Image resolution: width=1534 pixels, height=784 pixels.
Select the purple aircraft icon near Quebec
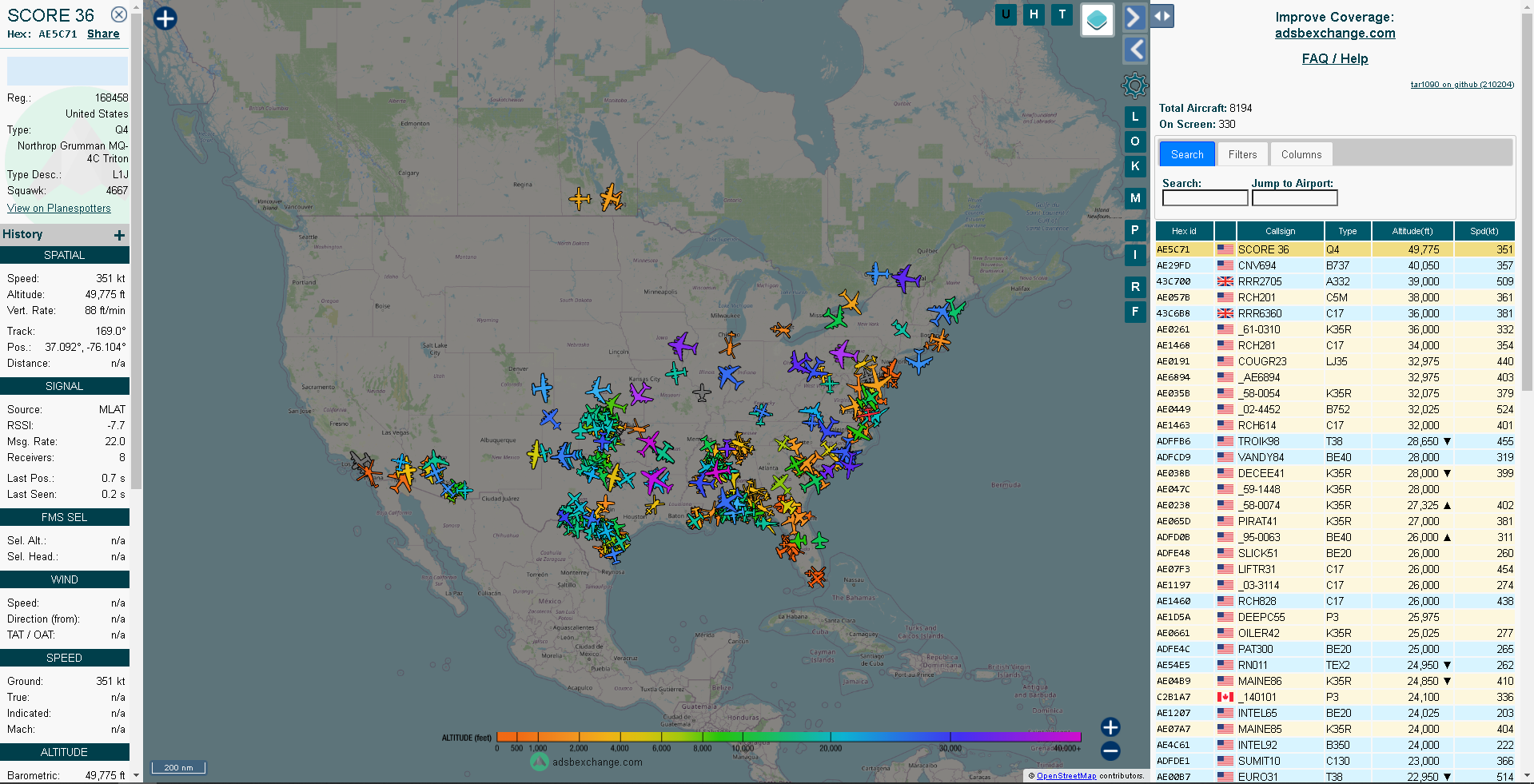point(907,279)
